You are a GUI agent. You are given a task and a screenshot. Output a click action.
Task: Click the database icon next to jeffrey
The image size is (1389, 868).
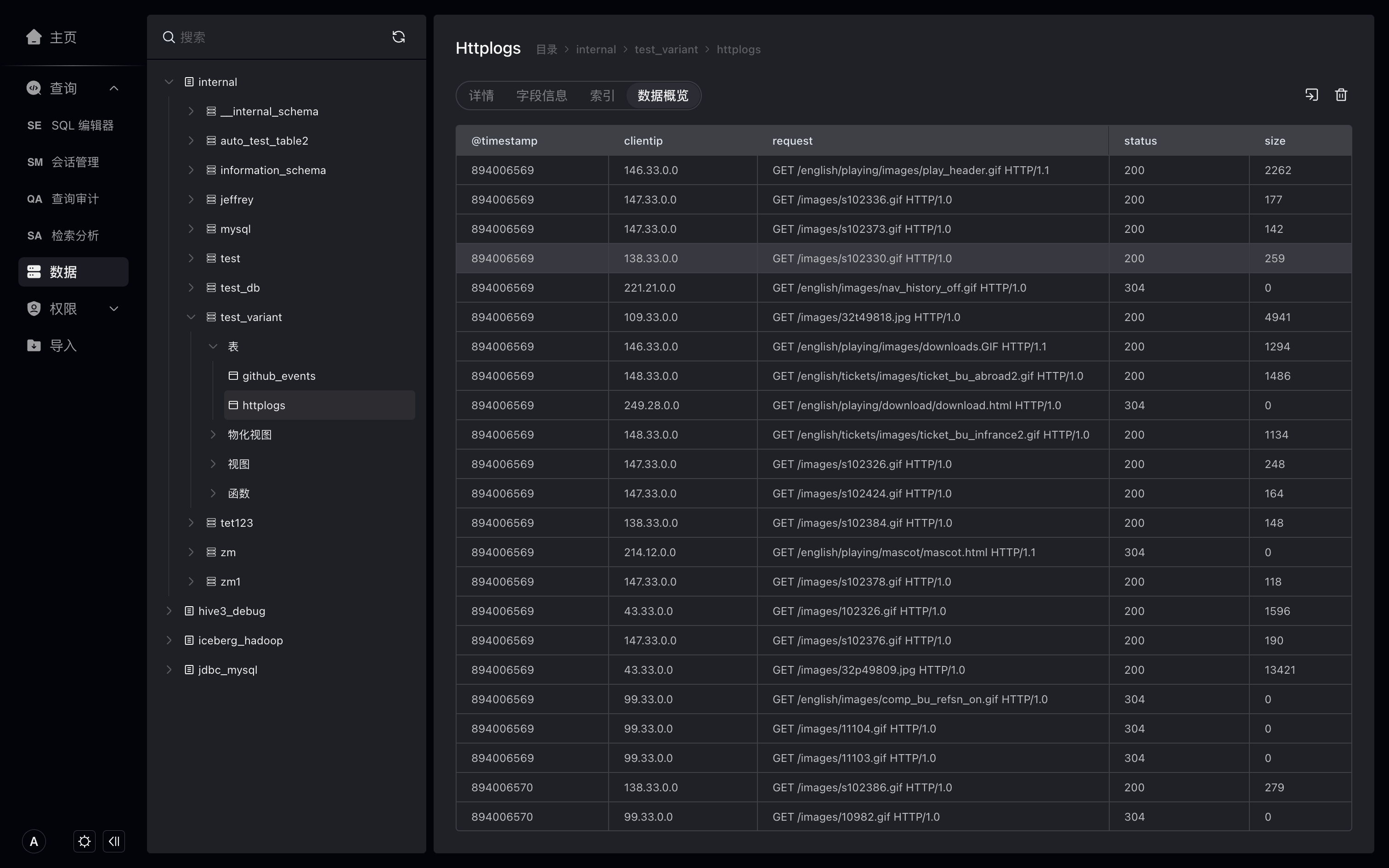[211, 199]
